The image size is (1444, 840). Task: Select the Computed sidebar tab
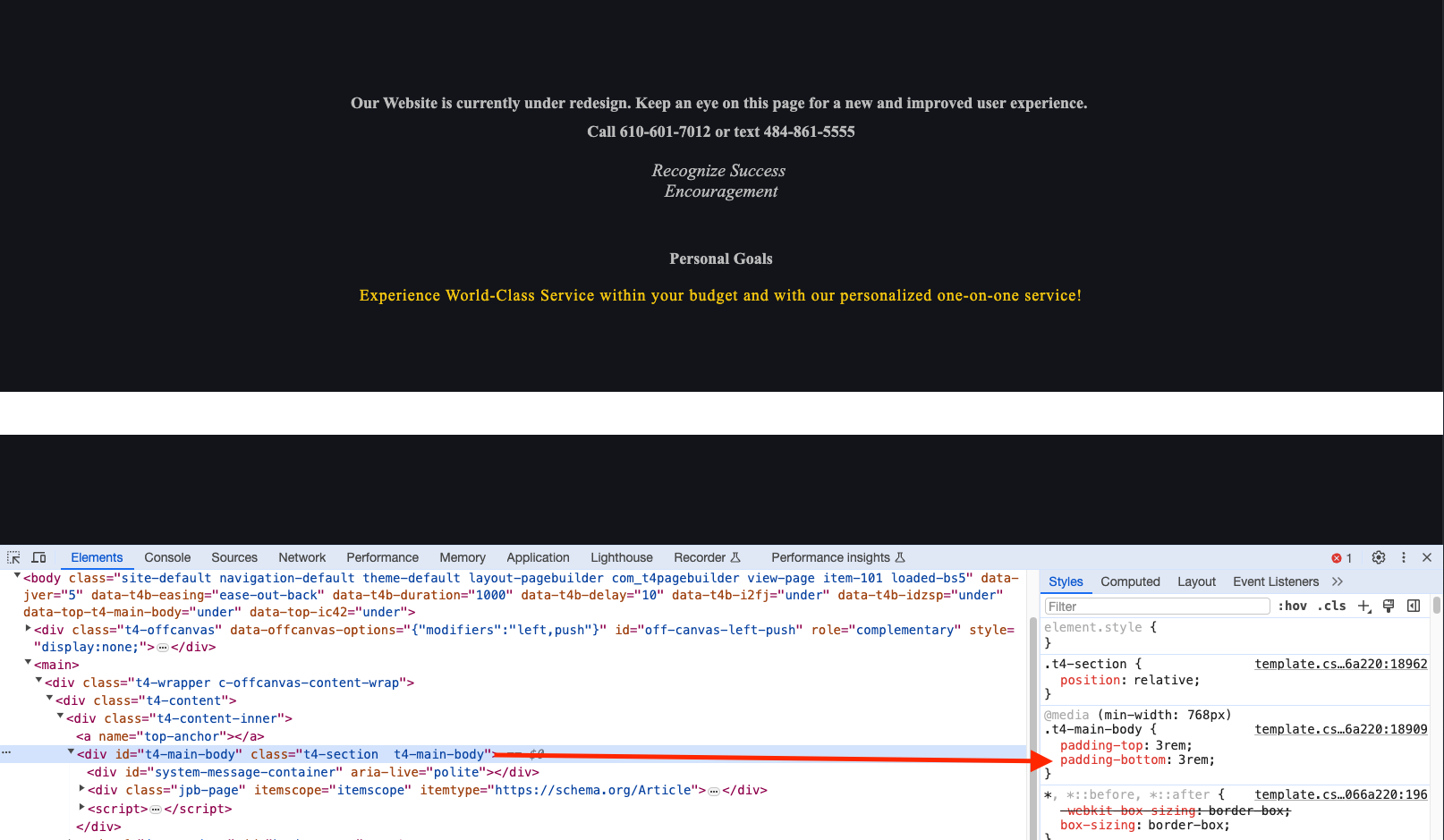click(x=1130, y=581)
